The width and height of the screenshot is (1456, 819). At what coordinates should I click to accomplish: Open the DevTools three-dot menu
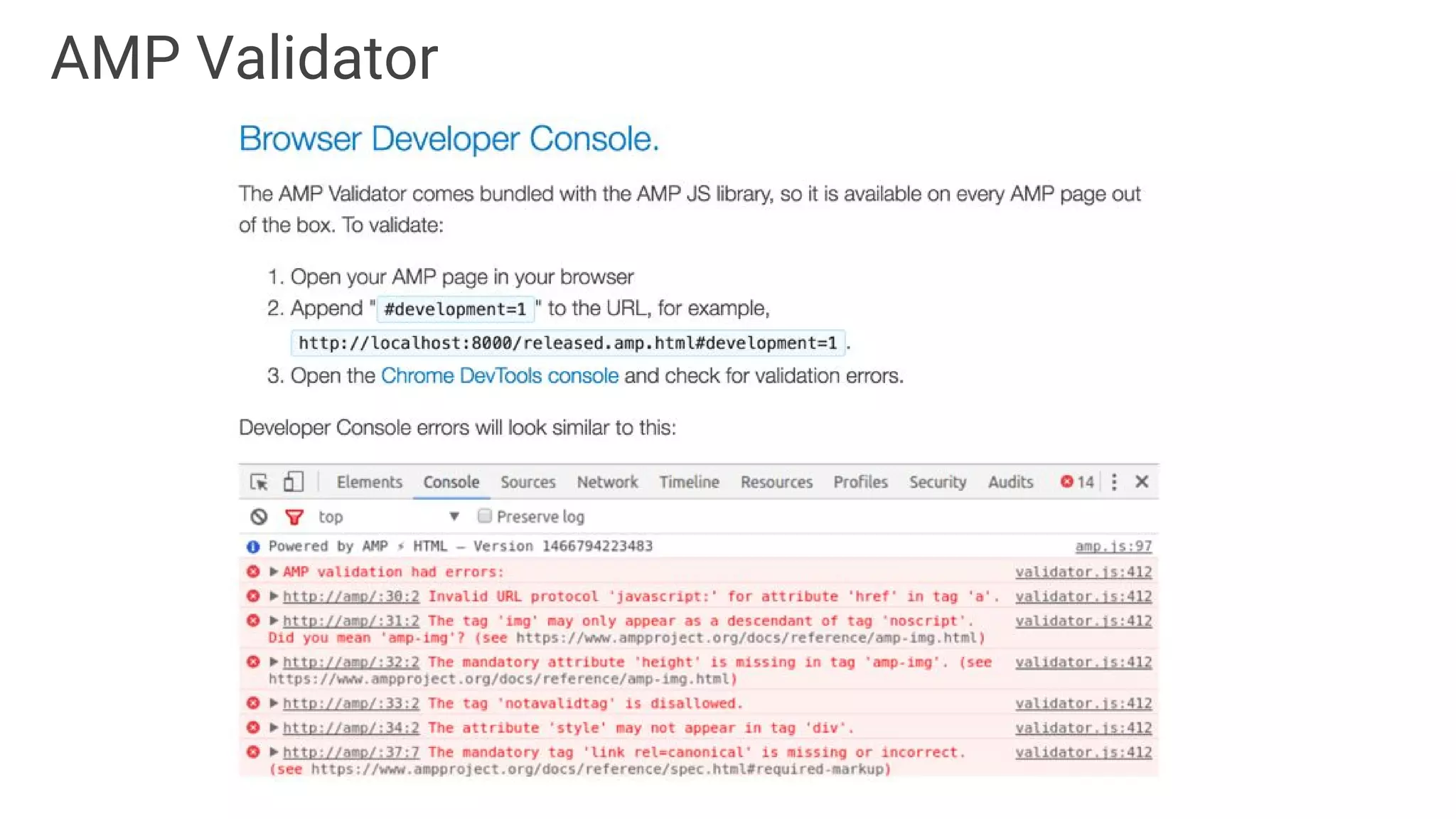(x=1114, y=482)
